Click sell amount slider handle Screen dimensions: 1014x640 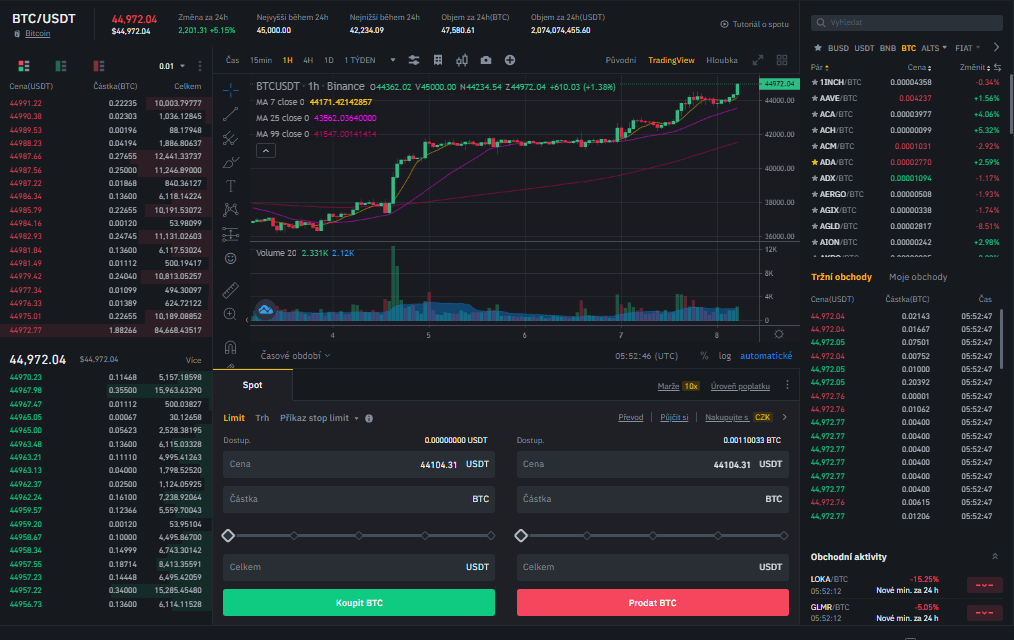[x=521, y=535]
